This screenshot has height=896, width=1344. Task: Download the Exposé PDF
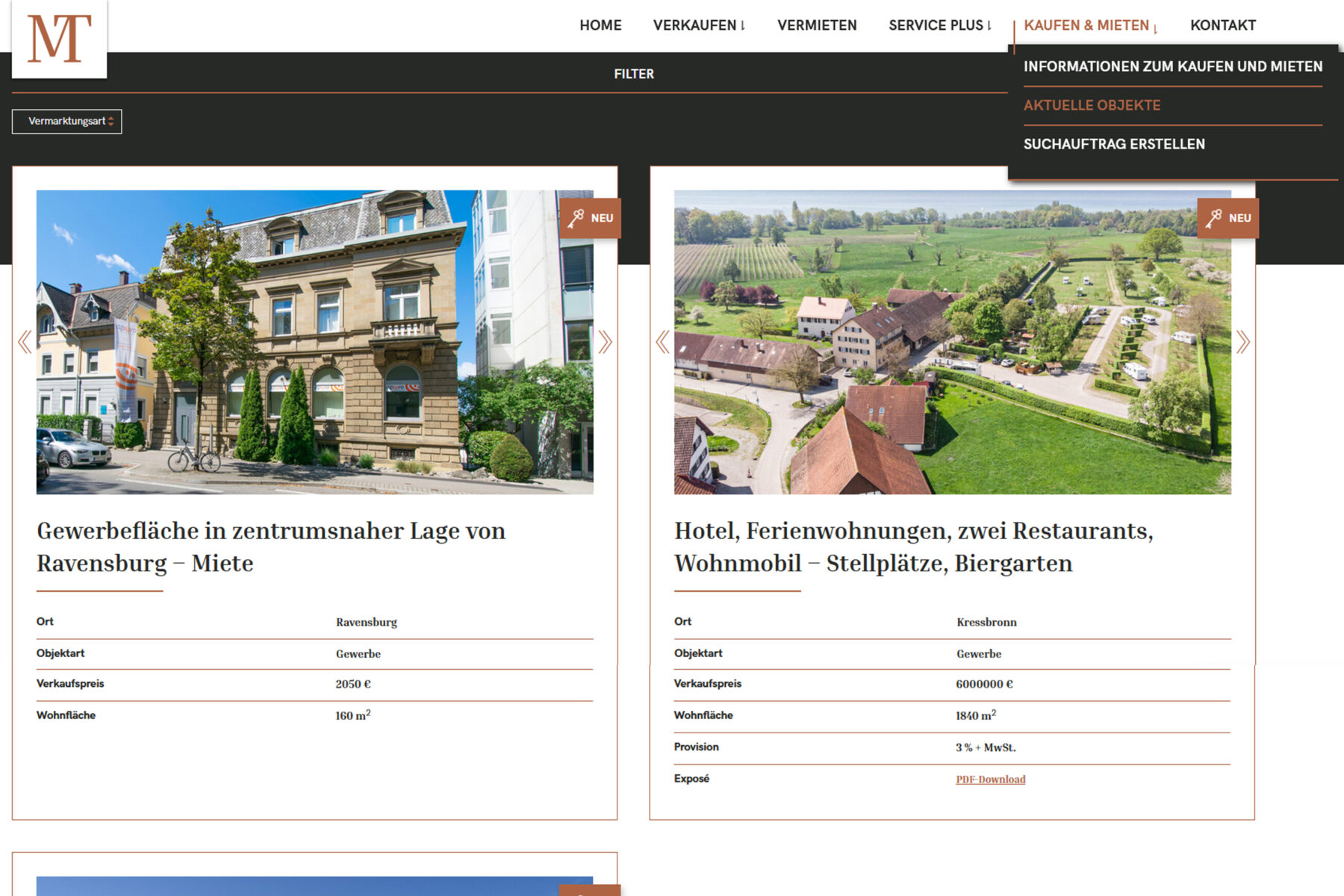coord(990,780)
